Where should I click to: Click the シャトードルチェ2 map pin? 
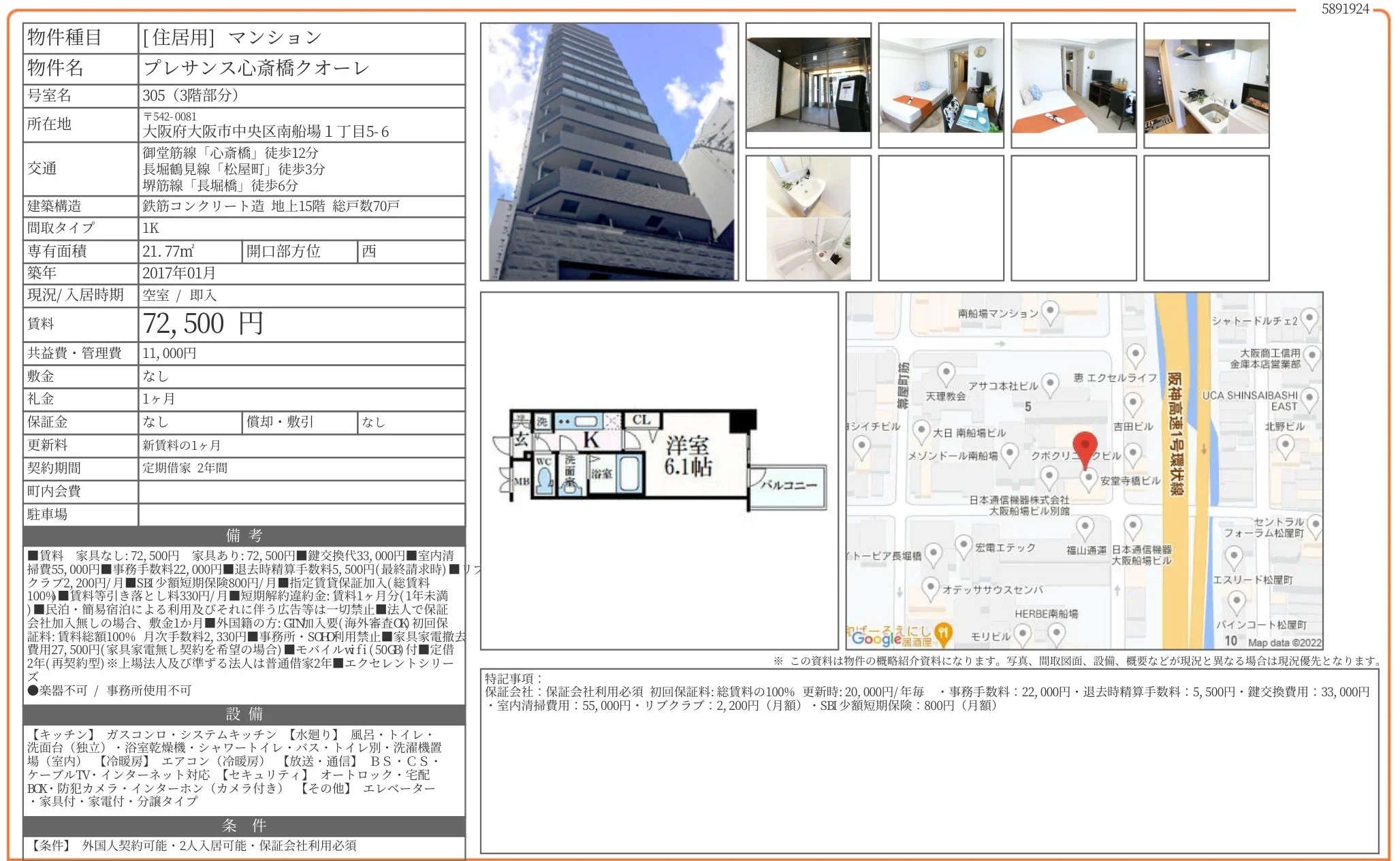pos(1309,319)
